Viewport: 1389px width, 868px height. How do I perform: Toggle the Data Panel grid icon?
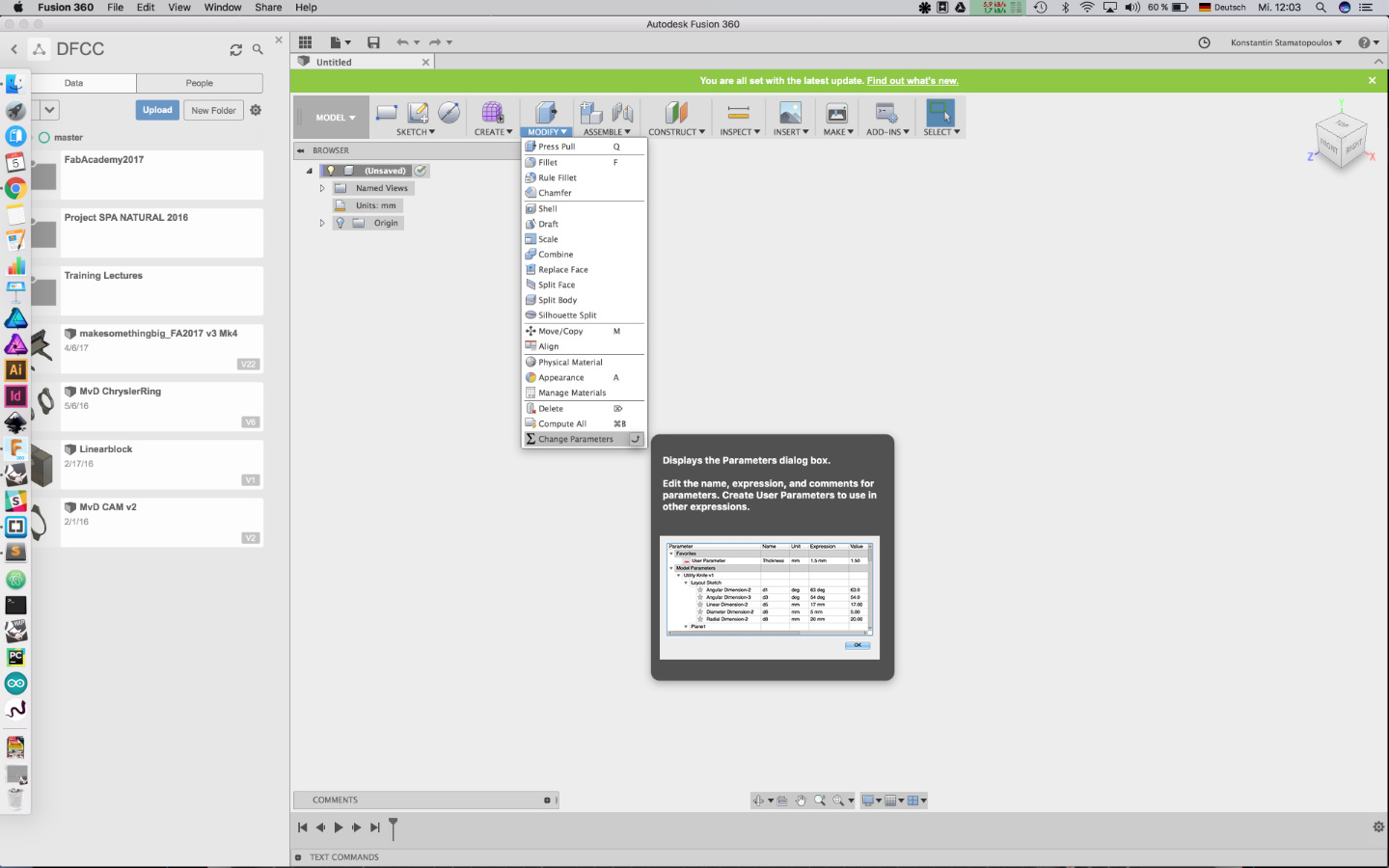(x=305, y=42)
